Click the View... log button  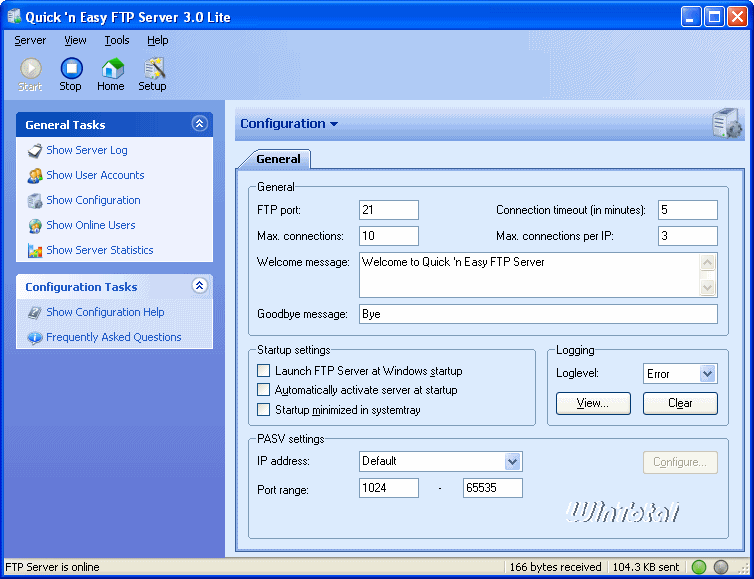click(x=593, y=403)
